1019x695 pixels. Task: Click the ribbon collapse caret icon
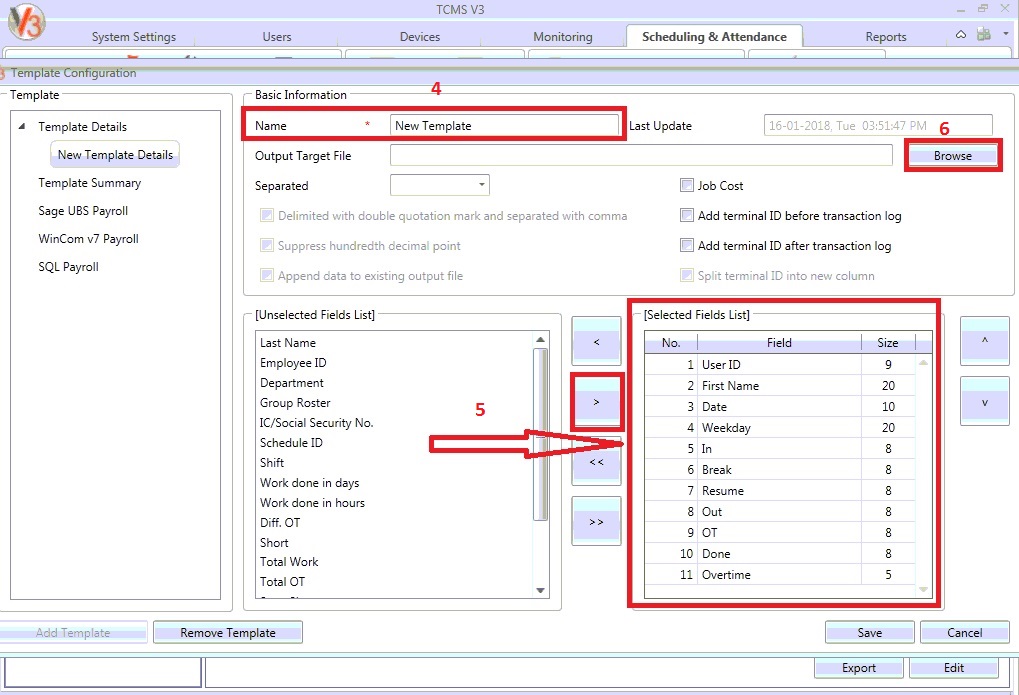[x=961, y=35]
